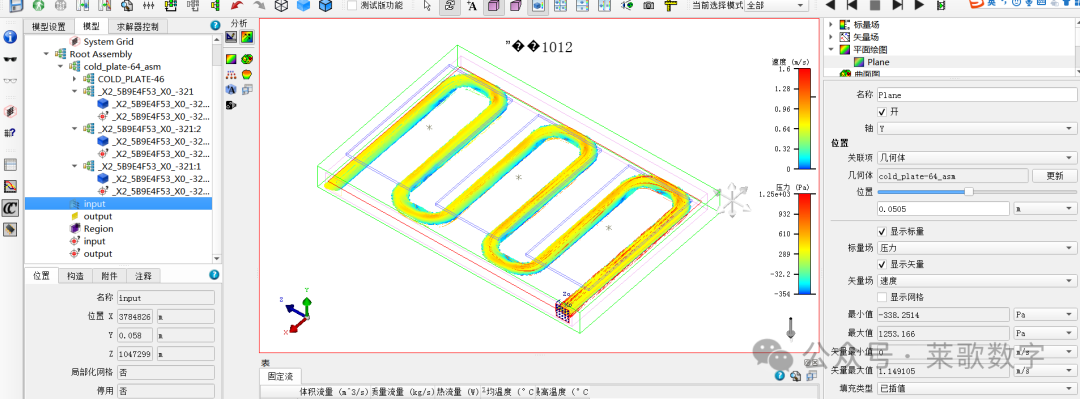
Task: Click the 速度 color legend bar
Action: coord(803,119)
